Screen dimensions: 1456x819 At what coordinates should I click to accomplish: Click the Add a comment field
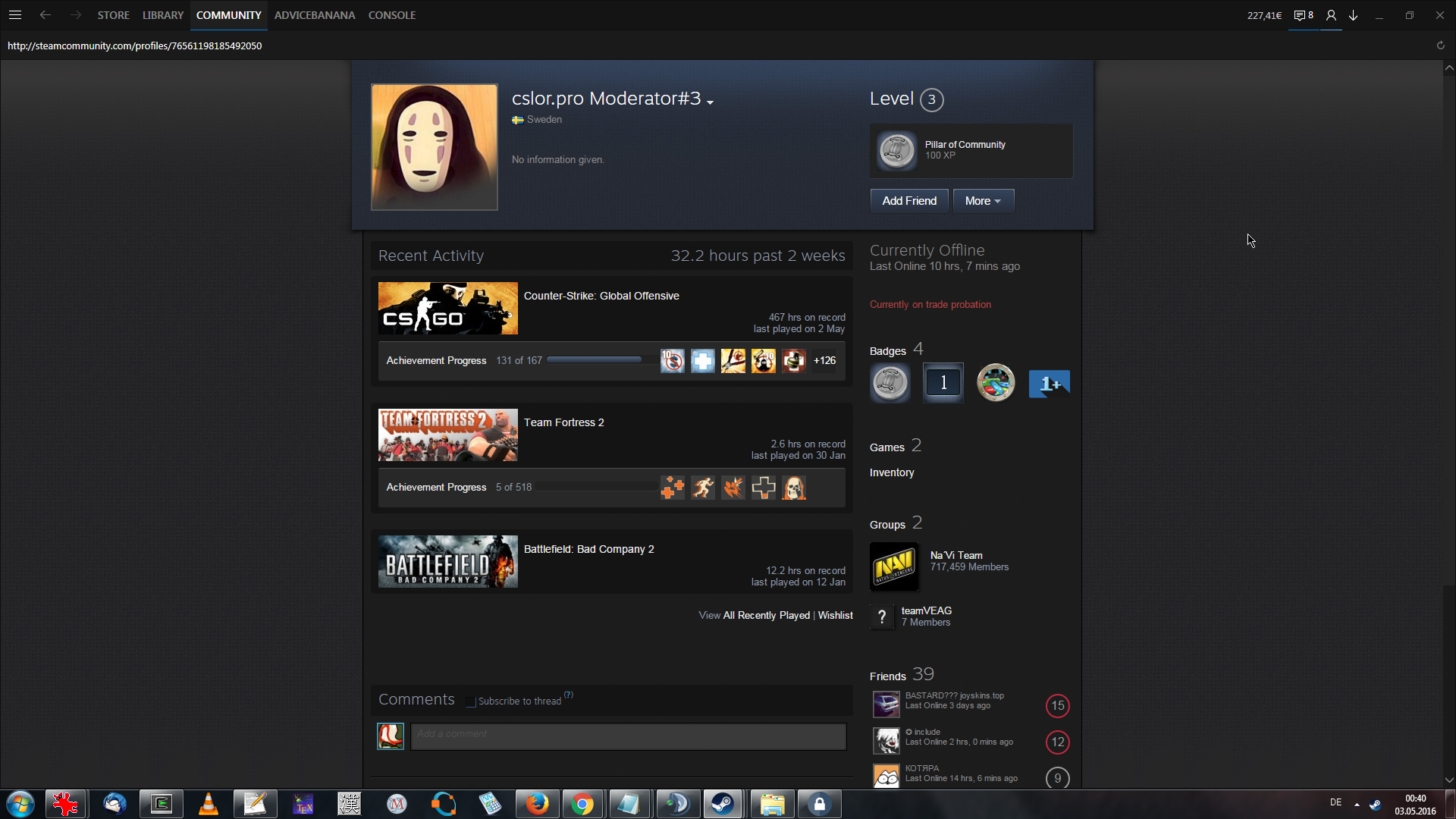pos(628,735)
